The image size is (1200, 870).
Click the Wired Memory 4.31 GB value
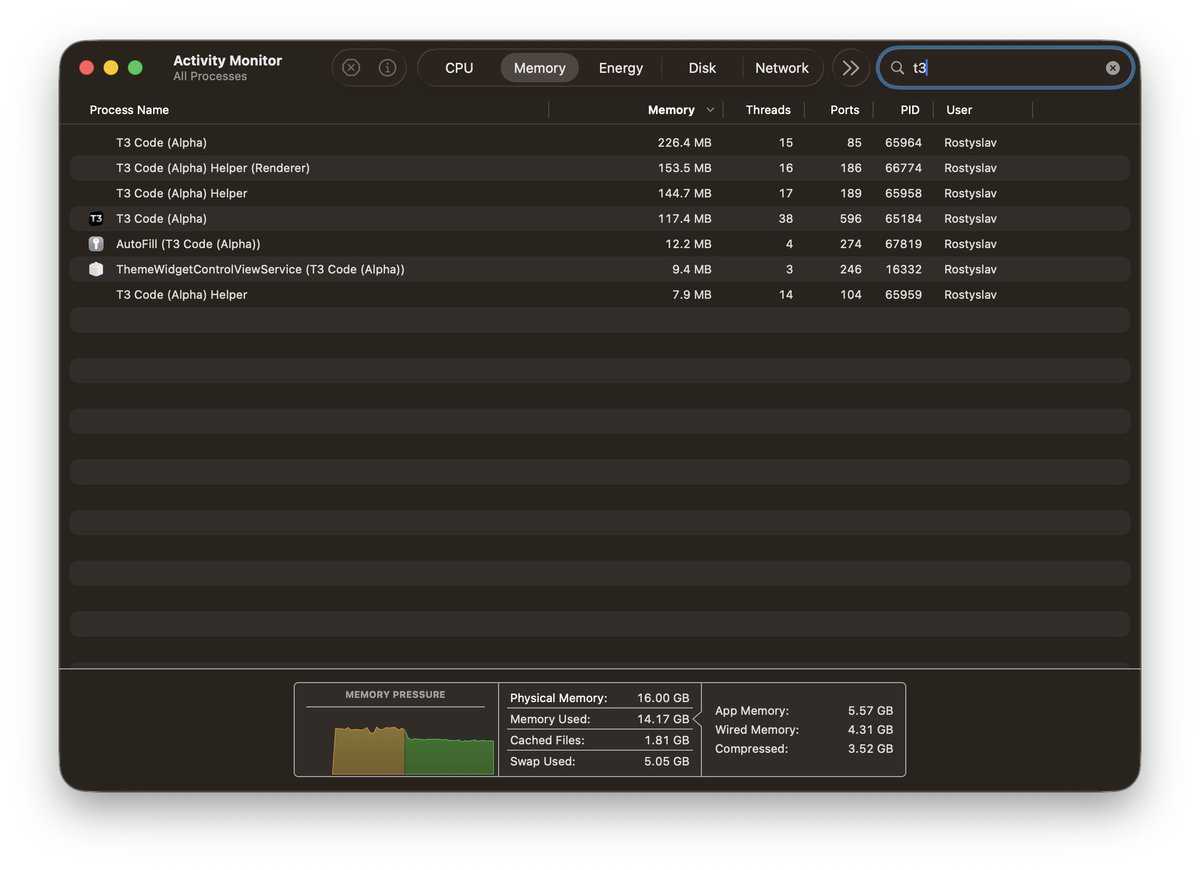[x=870, y=730]
